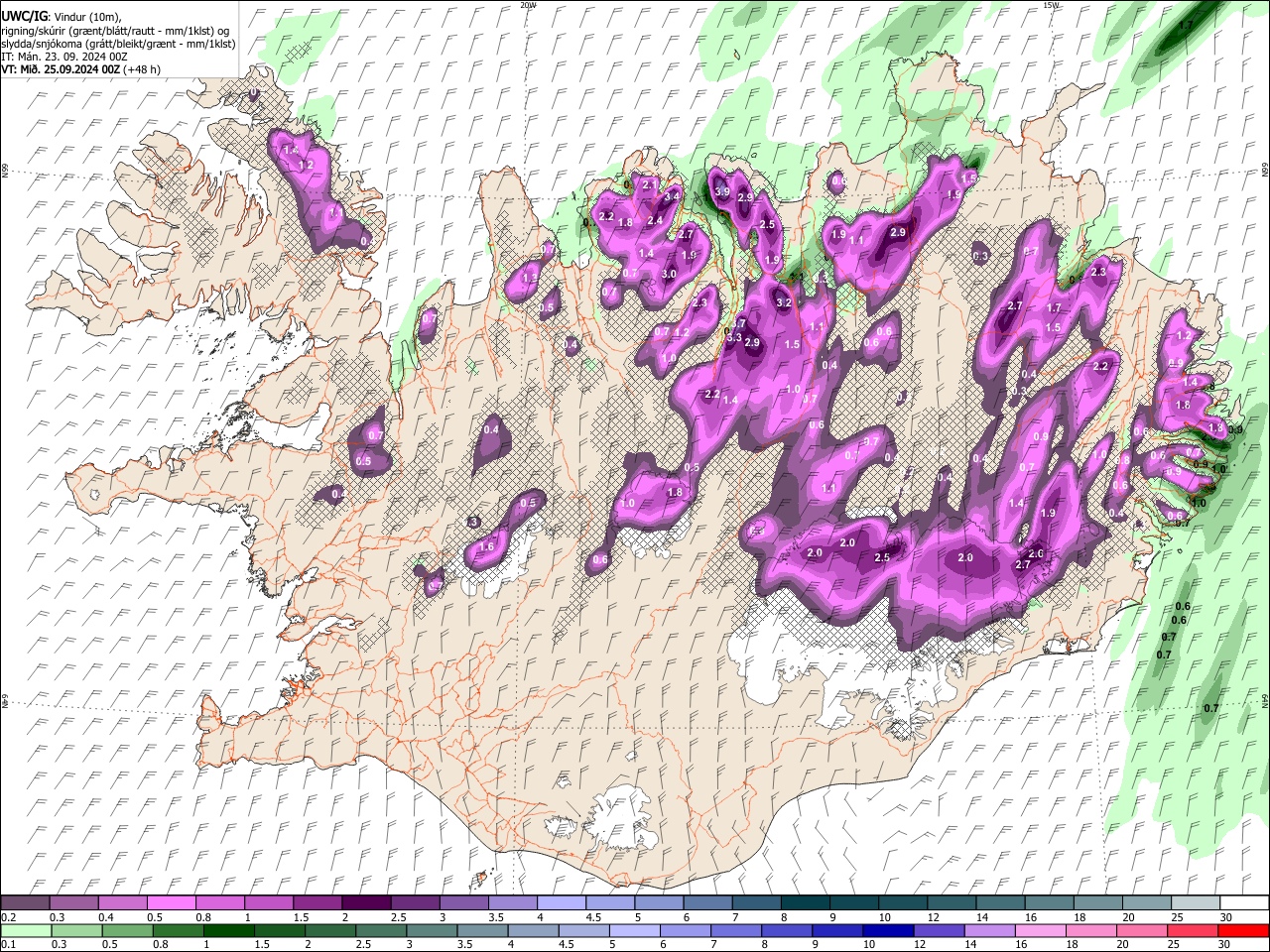Viewport: 1270px width, 952px height.
Task: Click the '3.0' precipitation value on the map
Action: tap(669, 274)
